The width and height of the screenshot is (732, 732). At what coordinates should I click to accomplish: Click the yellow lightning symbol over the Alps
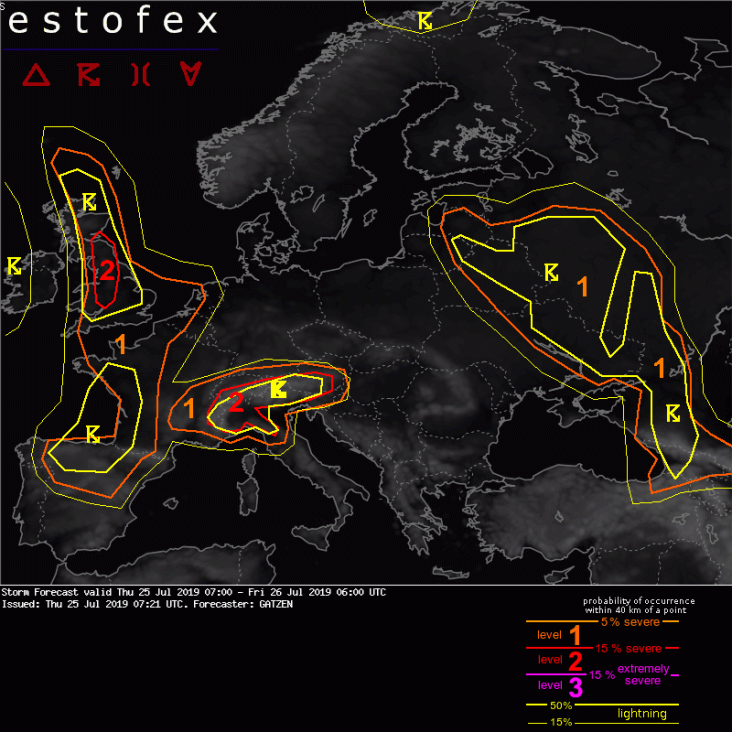pyautogui.click(x=279, y=386)
